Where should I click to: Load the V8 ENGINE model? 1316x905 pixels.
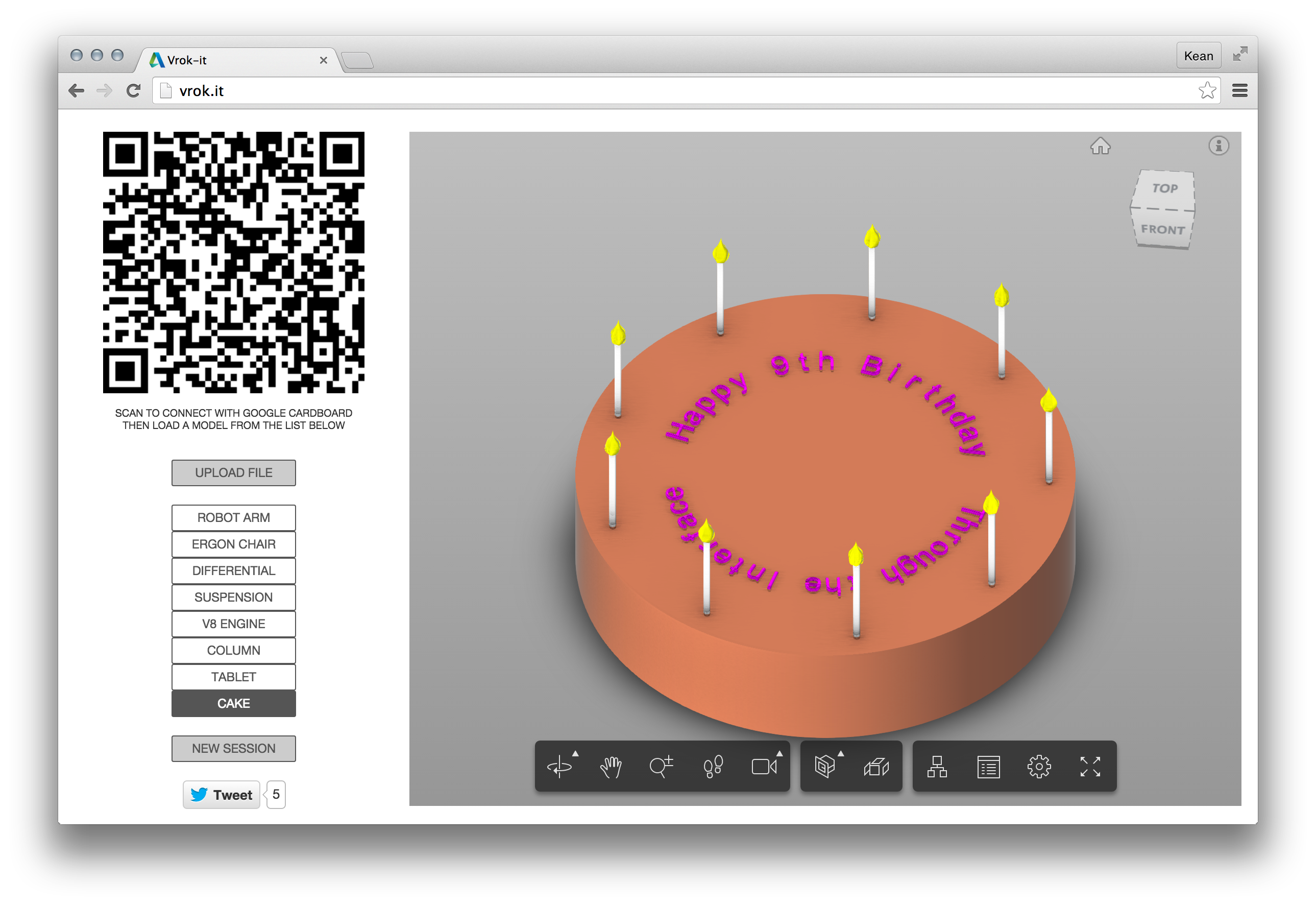(233, 624)
